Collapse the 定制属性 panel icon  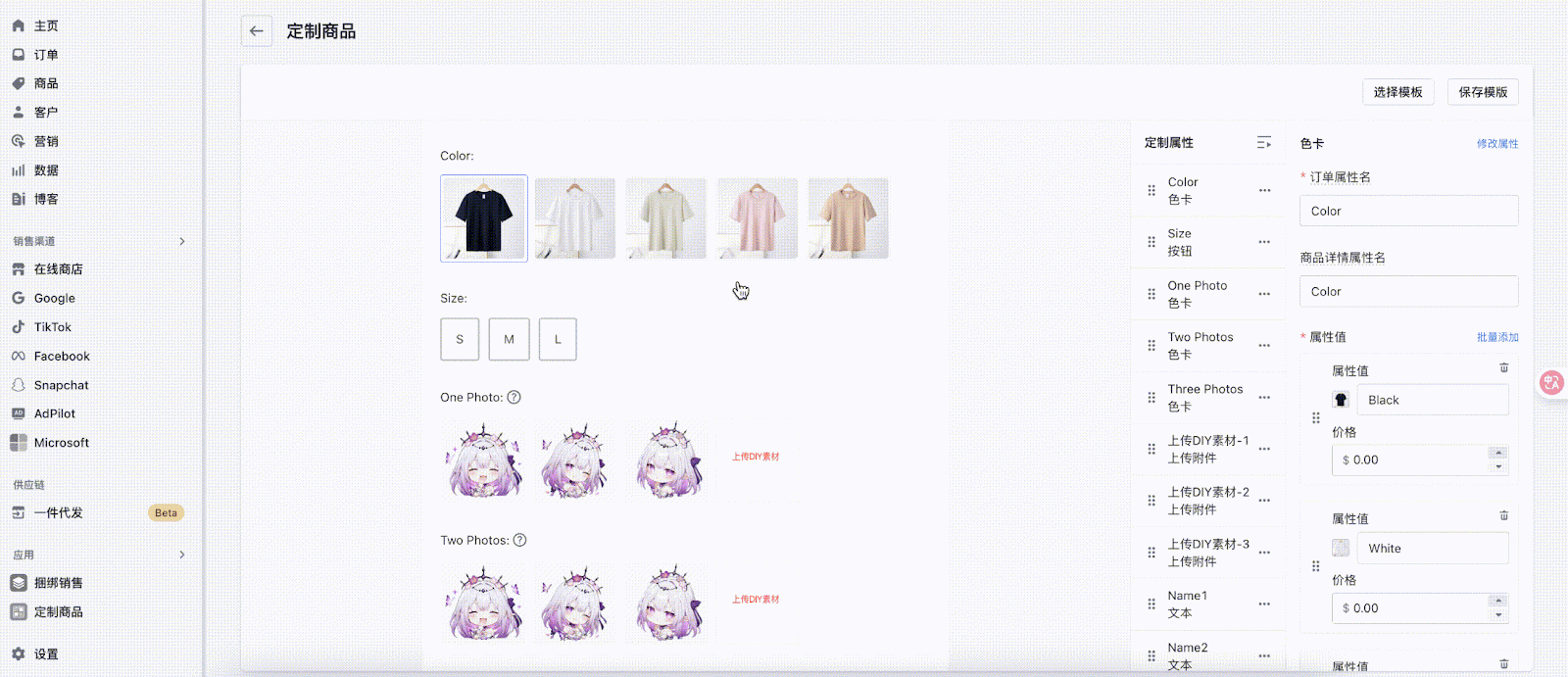coord(1264,143)
